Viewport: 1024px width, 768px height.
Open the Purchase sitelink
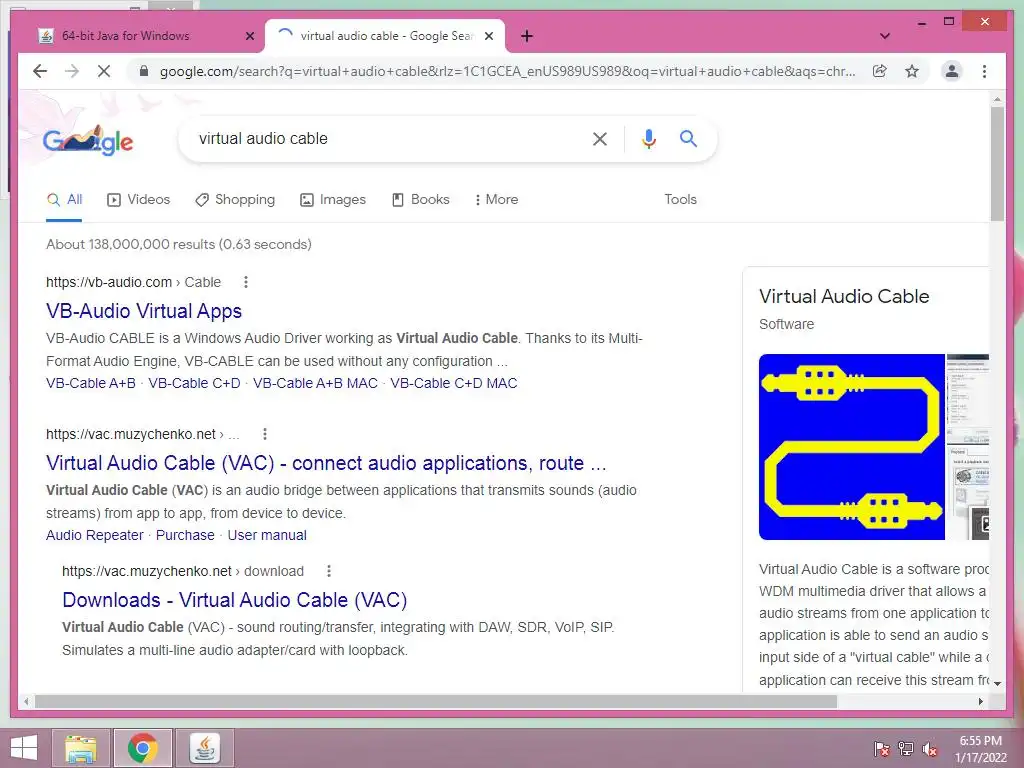pyautogui.click(x=185, y=536)
